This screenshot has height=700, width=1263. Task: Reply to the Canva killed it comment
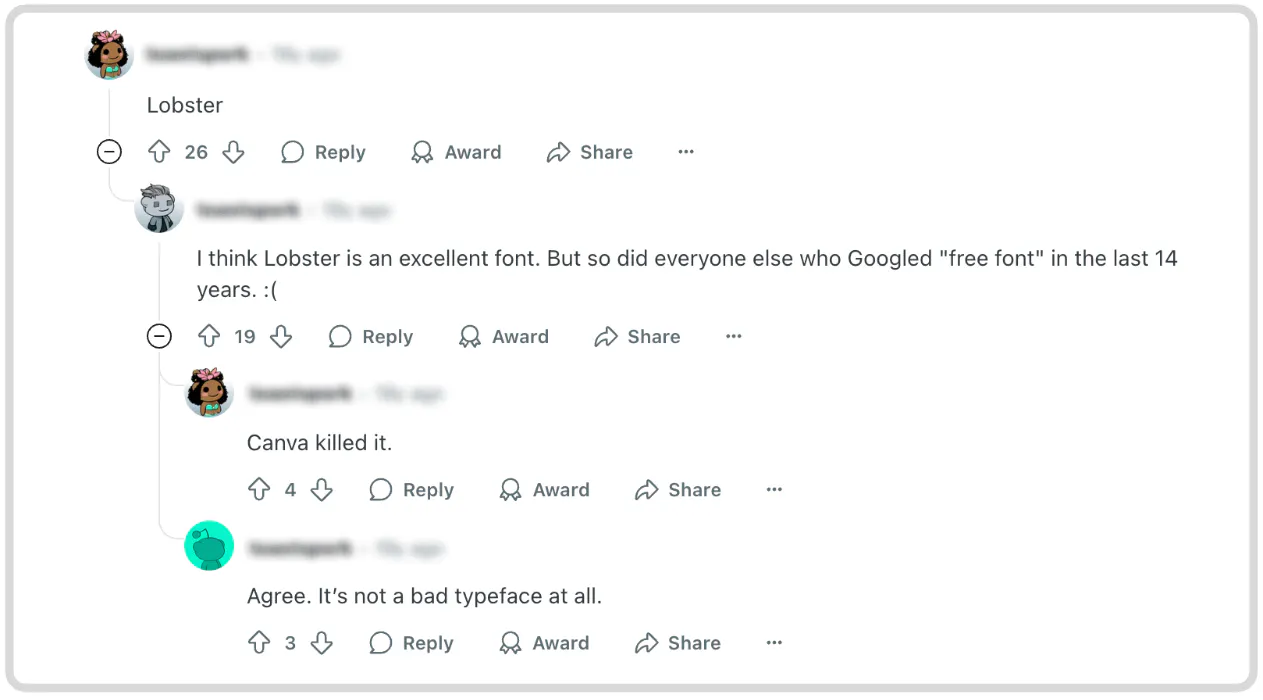[x=411, y=490]
